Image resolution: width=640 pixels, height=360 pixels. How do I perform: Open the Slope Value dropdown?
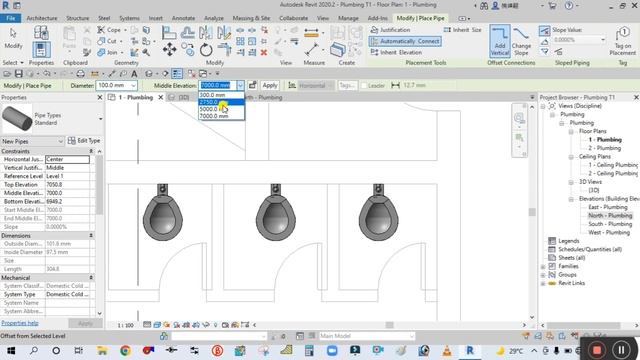tap(603, 40)
